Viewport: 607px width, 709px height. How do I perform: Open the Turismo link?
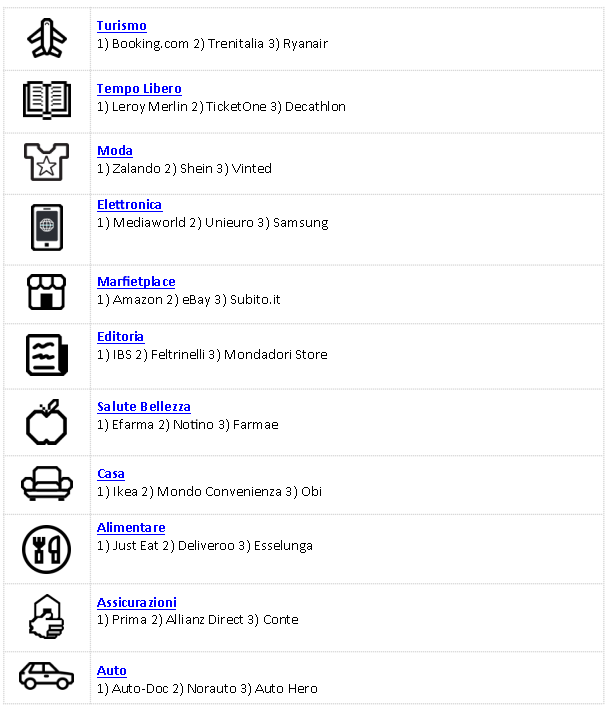(x=122, y=26)
